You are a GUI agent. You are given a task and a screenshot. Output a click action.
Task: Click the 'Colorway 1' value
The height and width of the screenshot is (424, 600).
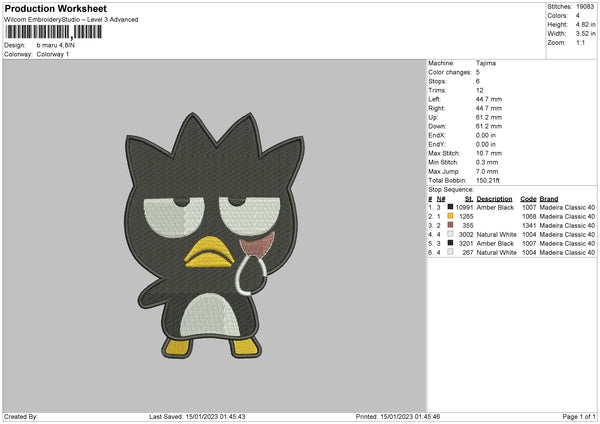pyautogui.click(x=53, y=54)
